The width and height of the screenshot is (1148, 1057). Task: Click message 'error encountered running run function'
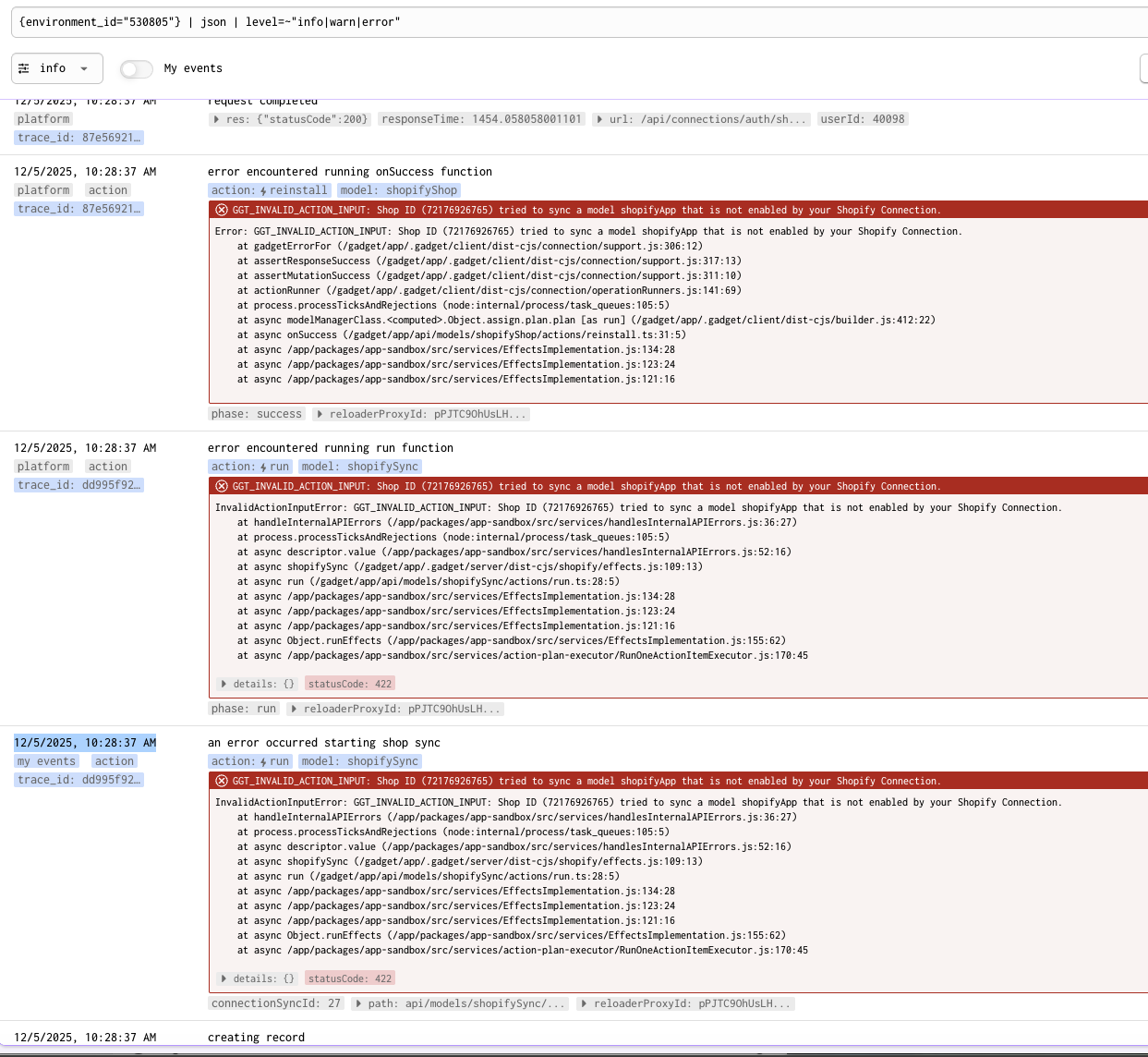tap(331, 448)
